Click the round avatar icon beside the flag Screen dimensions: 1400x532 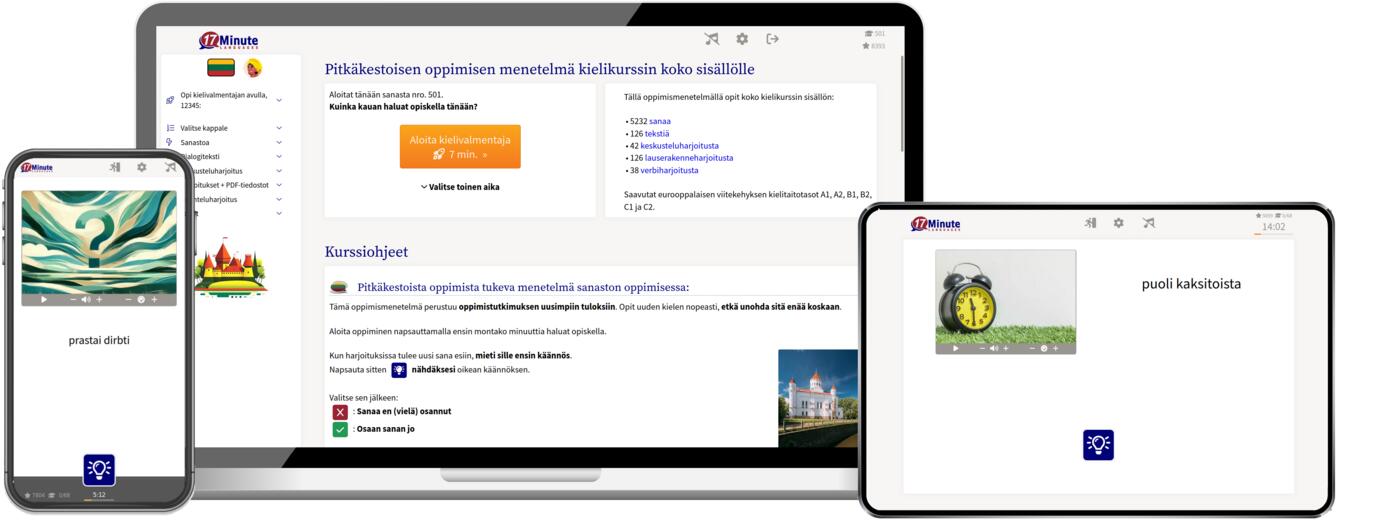coord(254,68)
